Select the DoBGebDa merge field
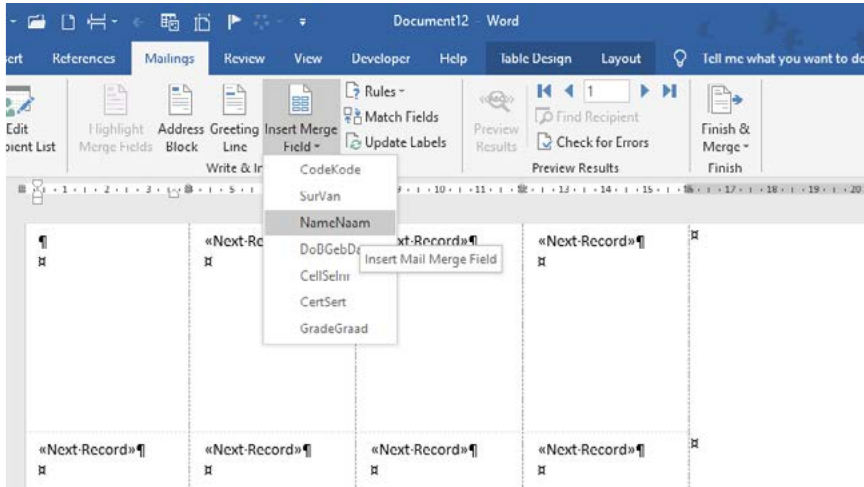This screenshot has height=487, width=864. pyautogui.click(x=330, y=249)
